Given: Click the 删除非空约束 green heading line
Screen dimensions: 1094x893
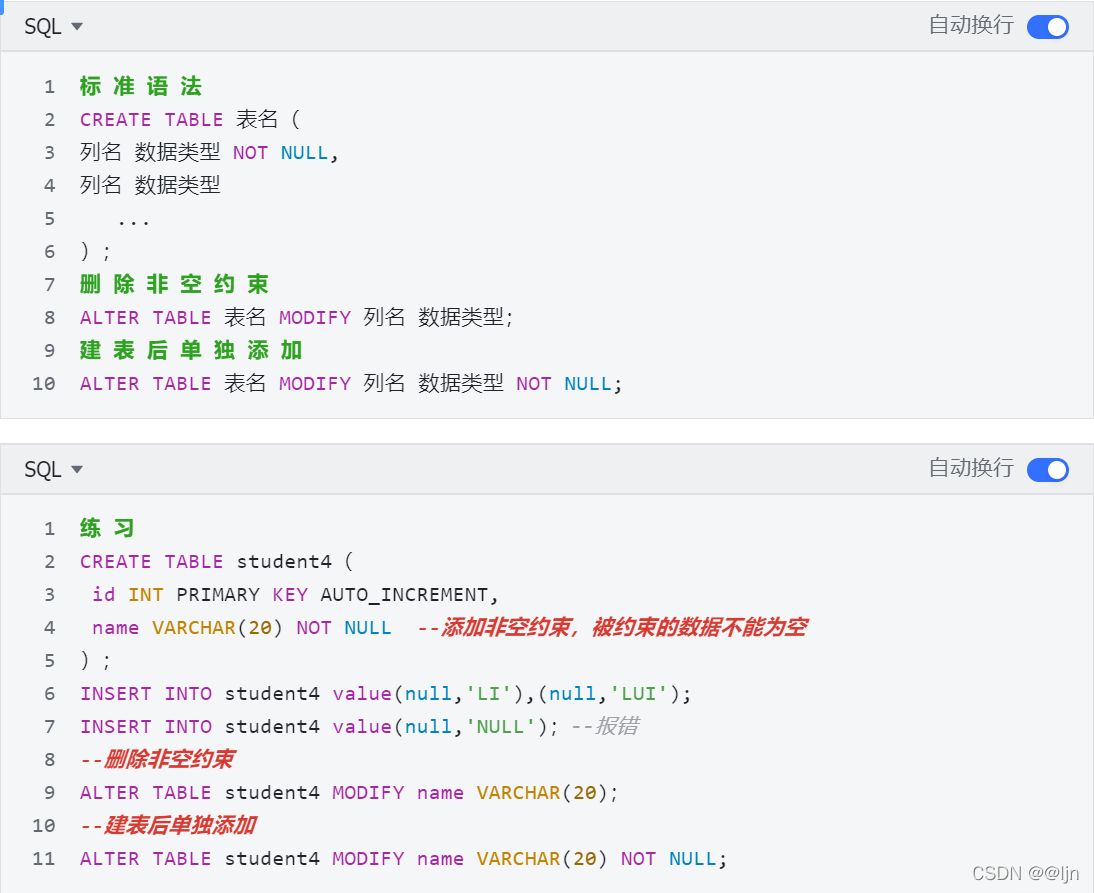Looking at the screenshot, I should click(x=174, y=285).
